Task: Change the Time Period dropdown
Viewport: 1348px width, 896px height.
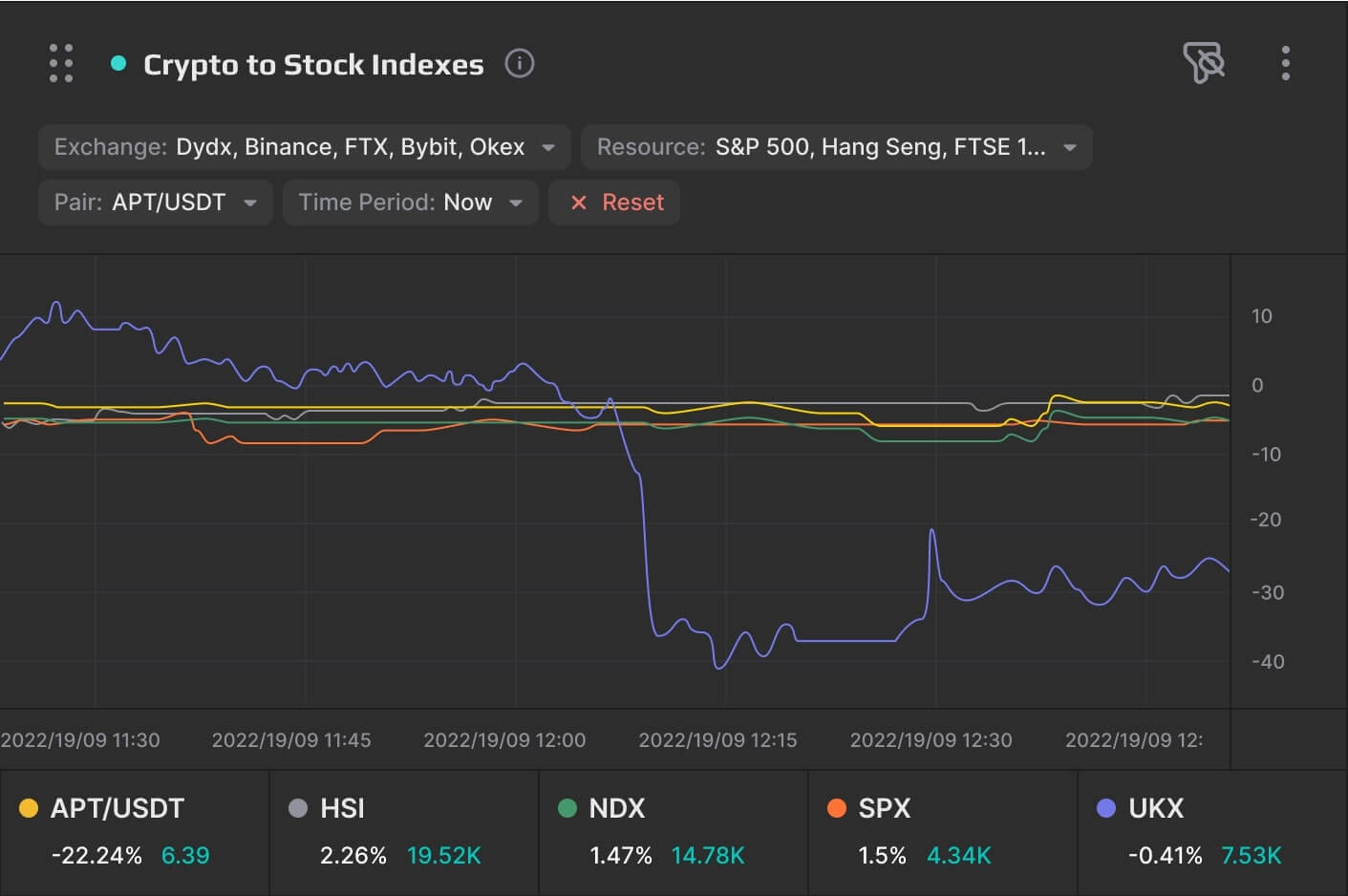Action: pyautogui.click(x=410, y=203)
